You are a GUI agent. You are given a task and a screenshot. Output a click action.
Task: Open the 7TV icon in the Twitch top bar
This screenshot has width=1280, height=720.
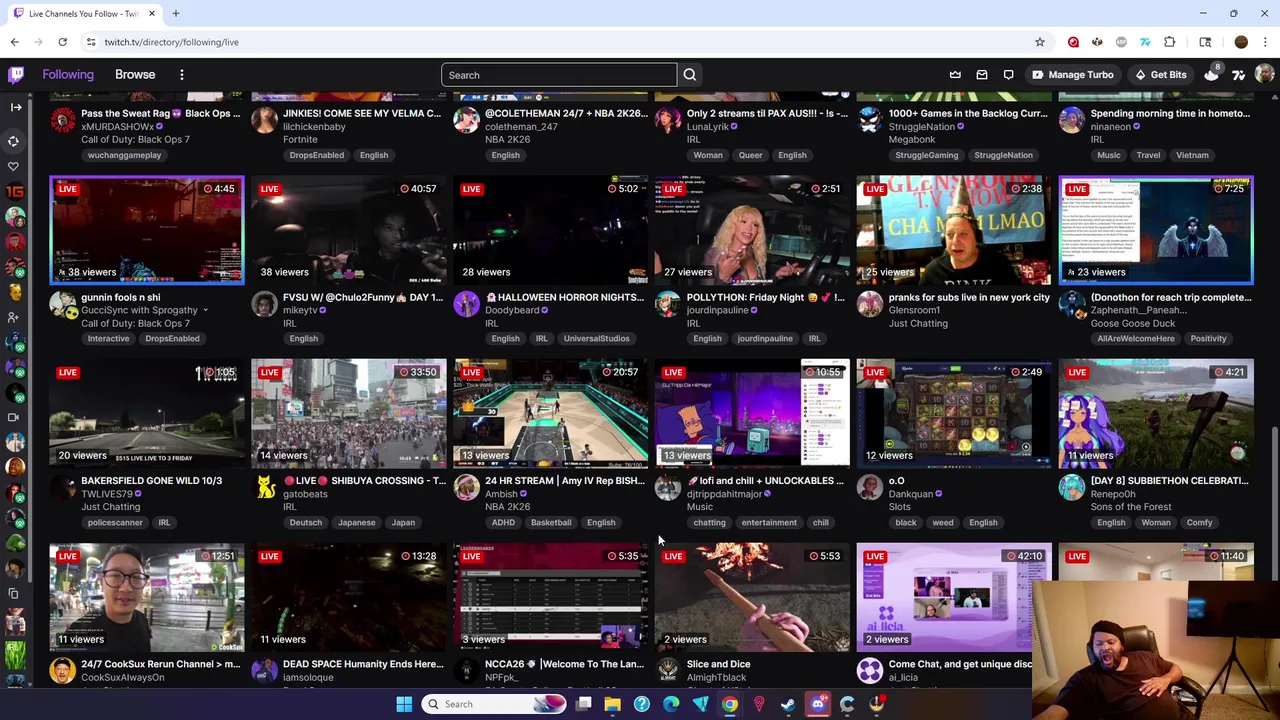coord(1239,75)
